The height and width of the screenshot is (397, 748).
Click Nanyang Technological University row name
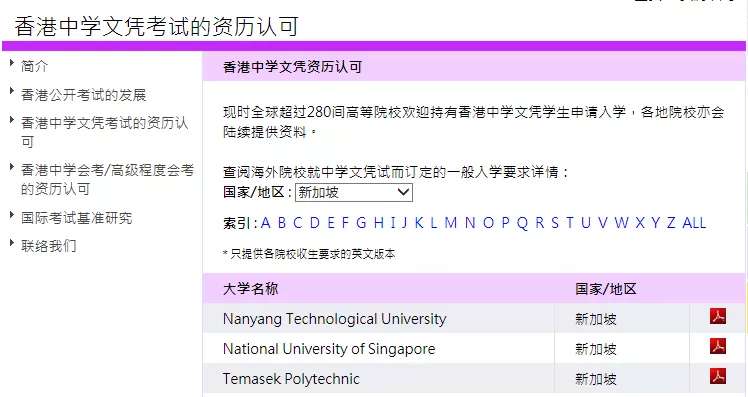(x=334, y=319)
